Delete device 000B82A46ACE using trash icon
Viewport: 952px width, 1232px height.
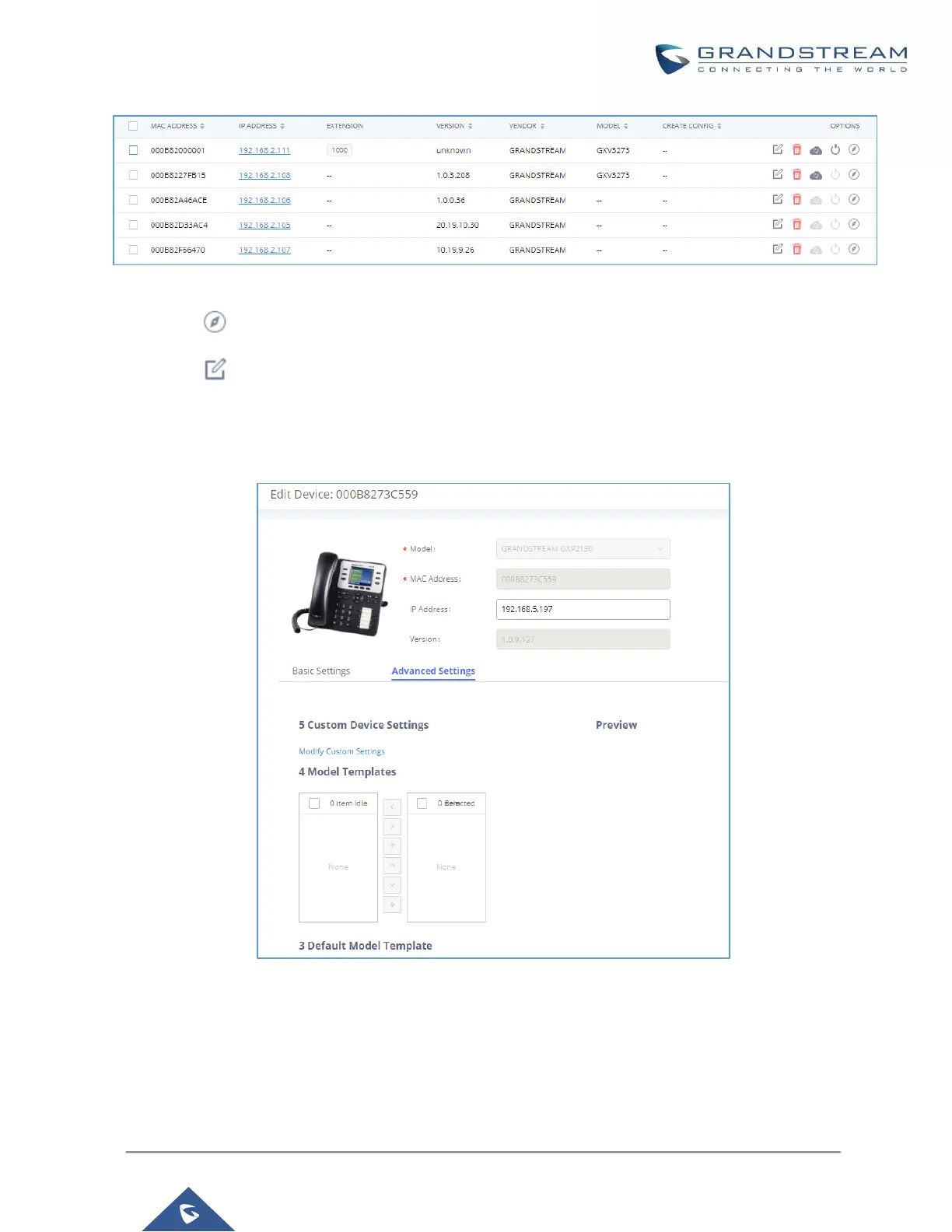point(797,199)
